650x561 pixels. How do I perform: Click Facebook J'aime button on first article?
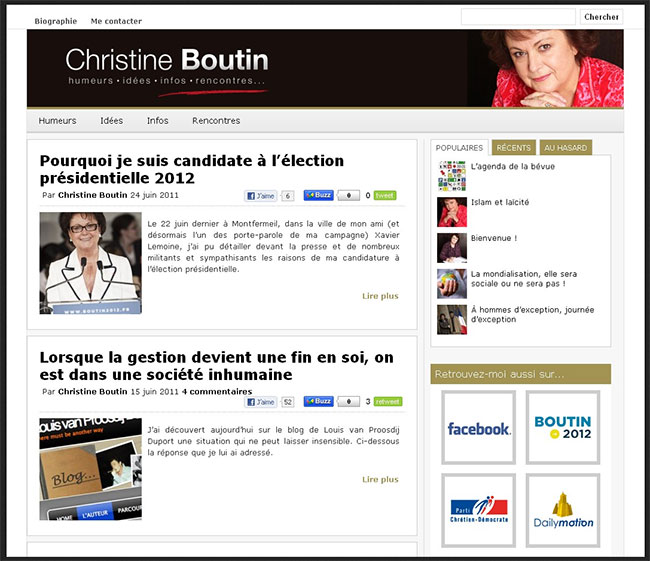(x=261, y=196)
